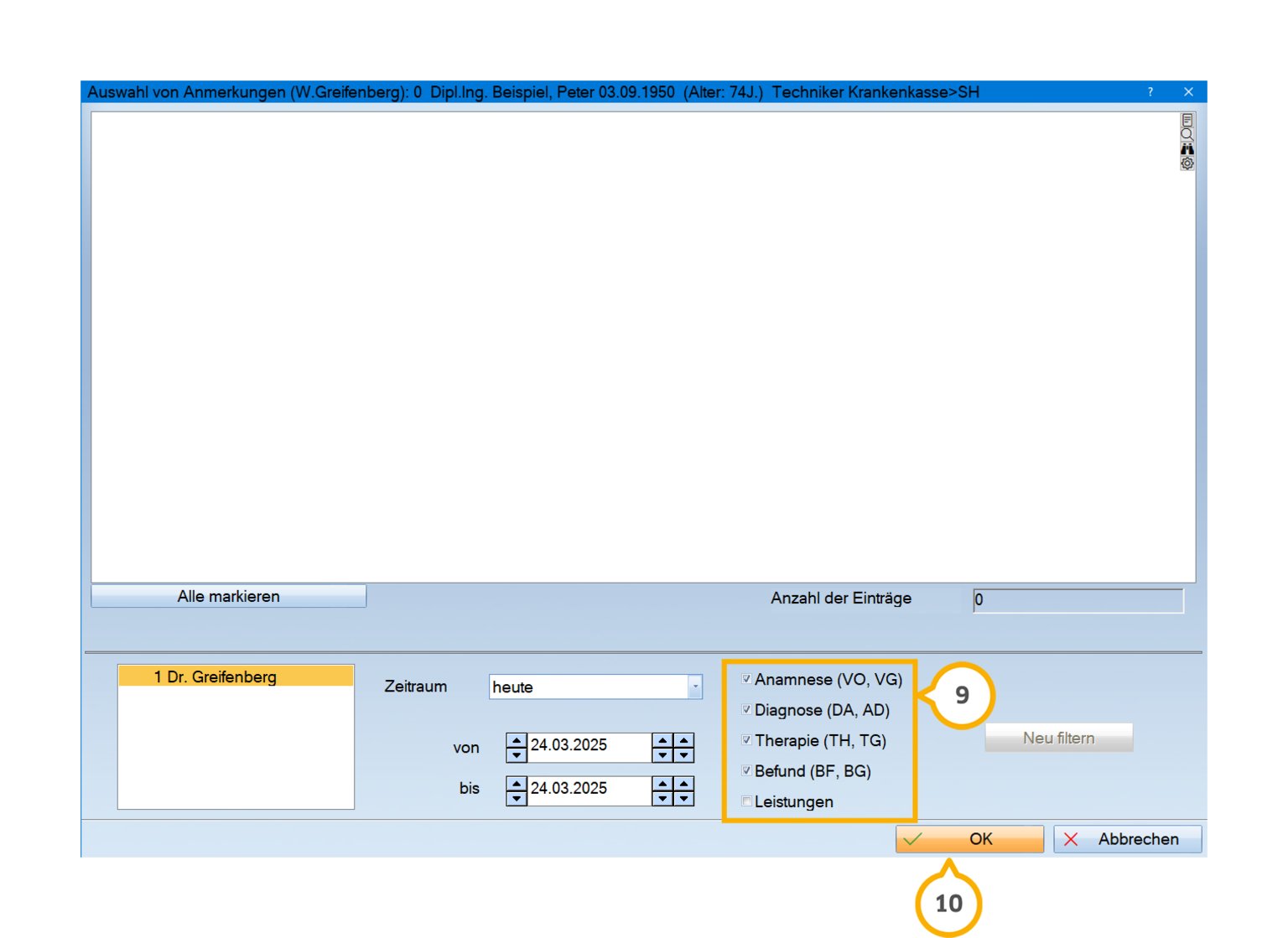Enable the Leistungen checkbox
Image resolution: width=1288 pixels, height=938 pixels.
click(x=746, y=801)
